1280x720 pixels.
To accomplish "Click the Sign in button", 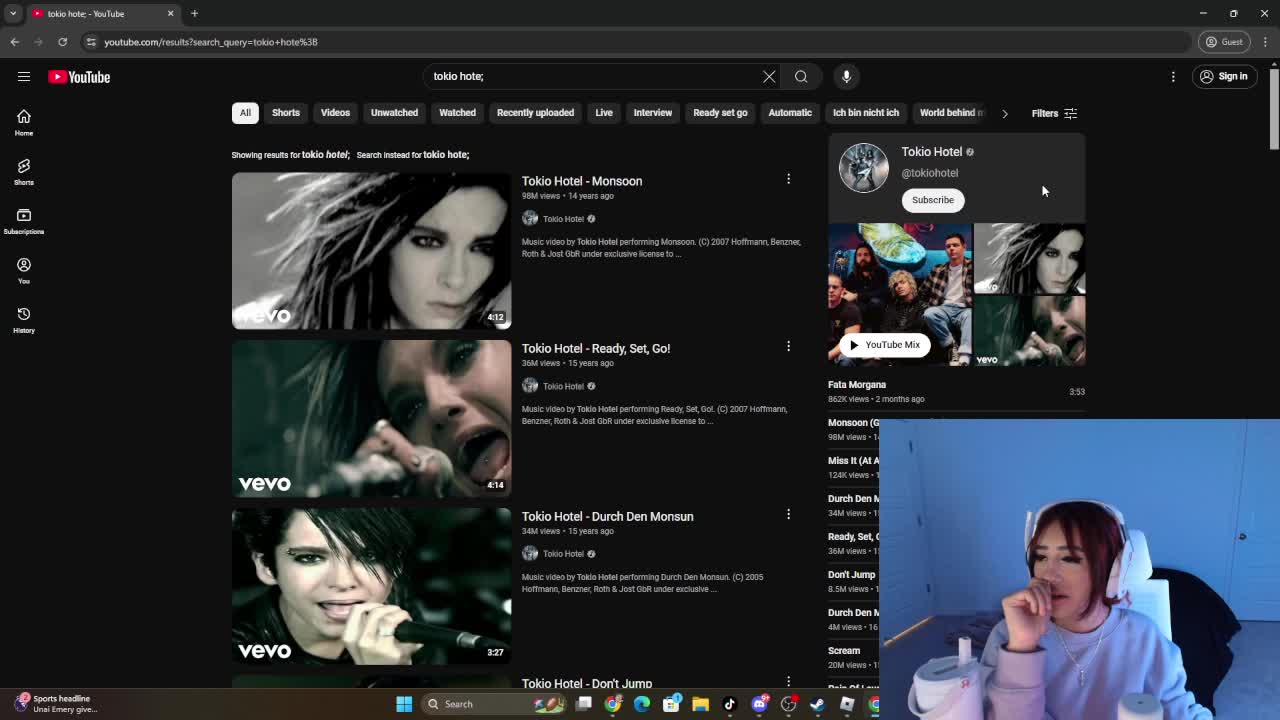I will tap(1224, 76).
